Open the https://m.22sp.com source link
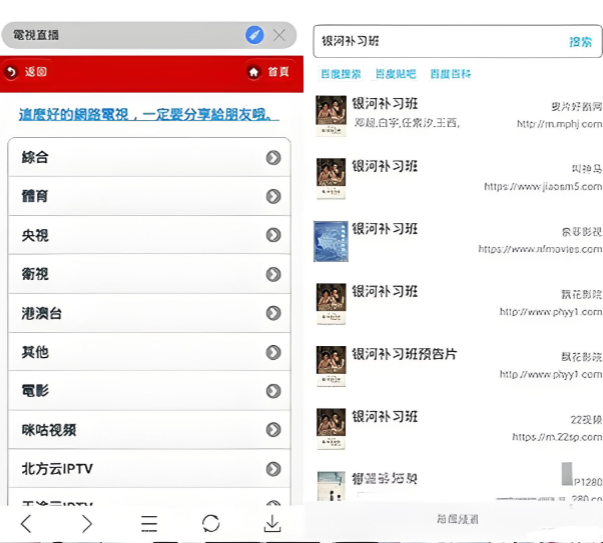The height and width of the screenshot is (543, 603). click(x=557, y=437)
